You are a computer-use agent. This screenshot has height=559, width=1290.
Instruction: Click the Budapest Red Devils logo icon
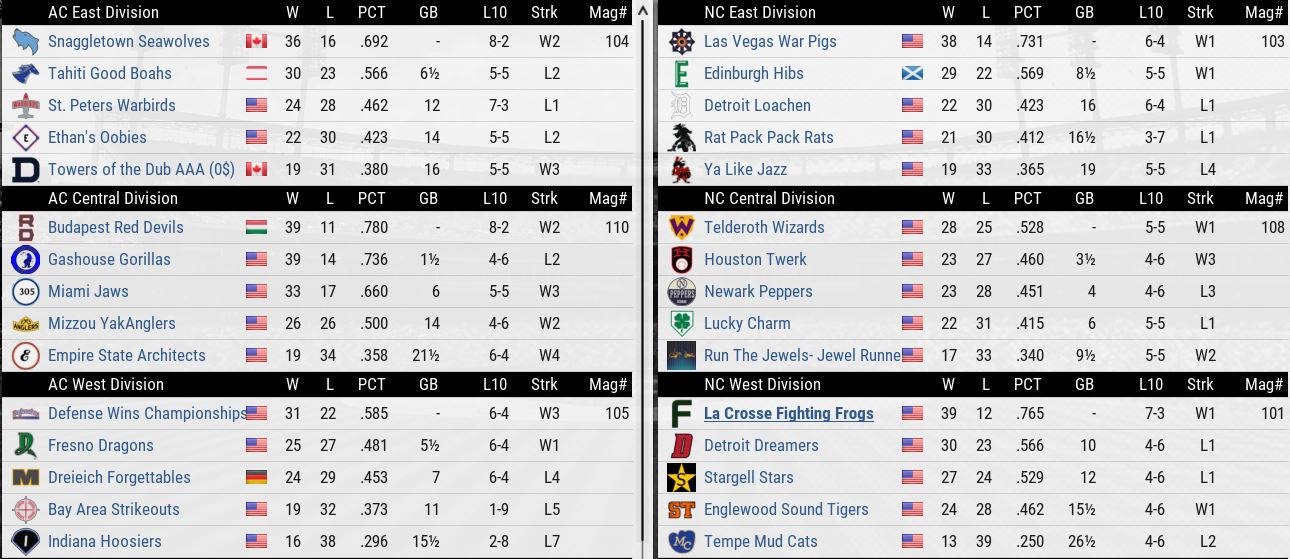pyautogui.click(x=25, y=228)
